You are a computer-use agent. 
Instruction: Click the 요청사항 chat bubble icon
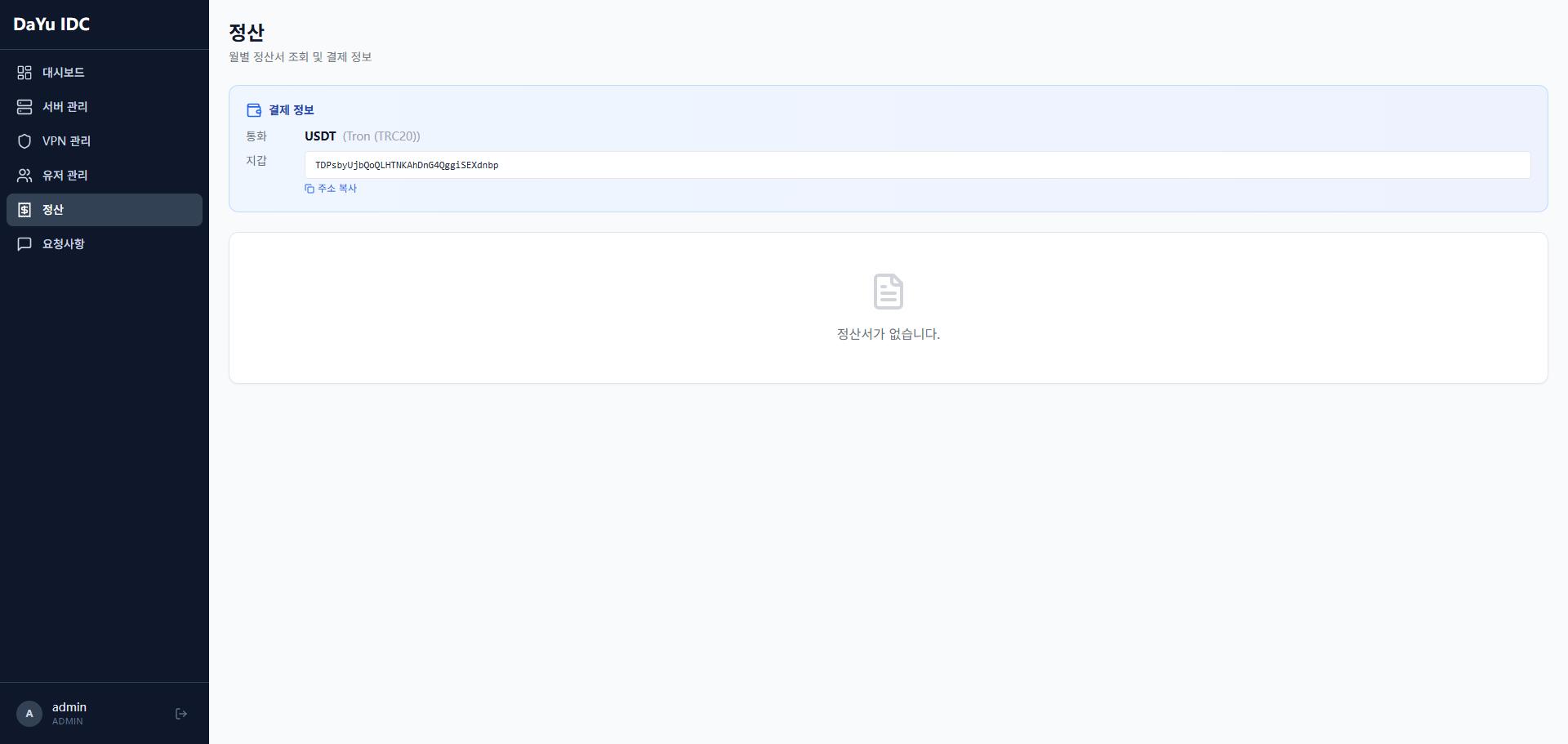point(24,244)
